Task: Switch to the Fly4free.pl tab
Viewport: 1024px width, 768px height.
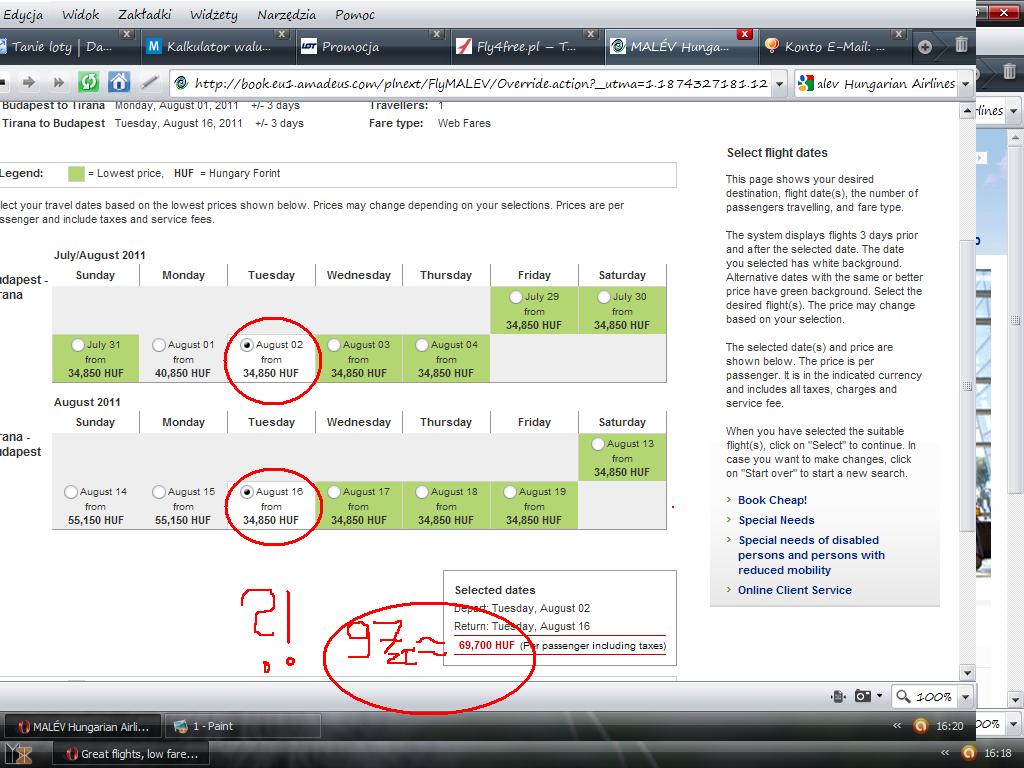Action: [527, 46]
